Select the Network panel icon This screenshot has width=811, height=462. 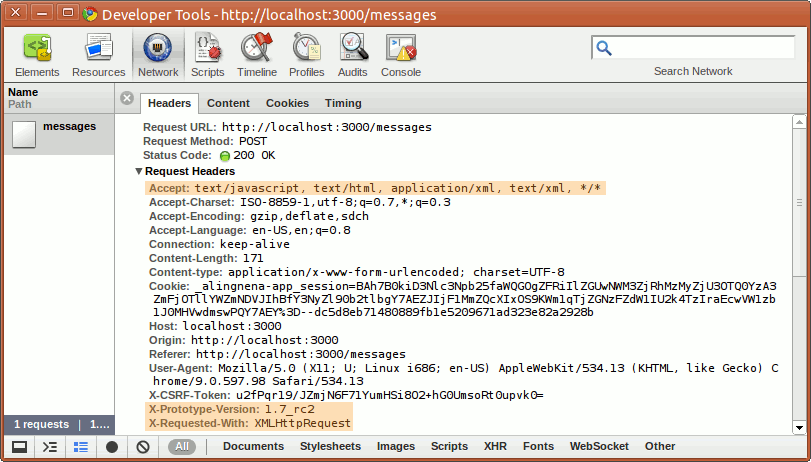click(x=158, y=54)
